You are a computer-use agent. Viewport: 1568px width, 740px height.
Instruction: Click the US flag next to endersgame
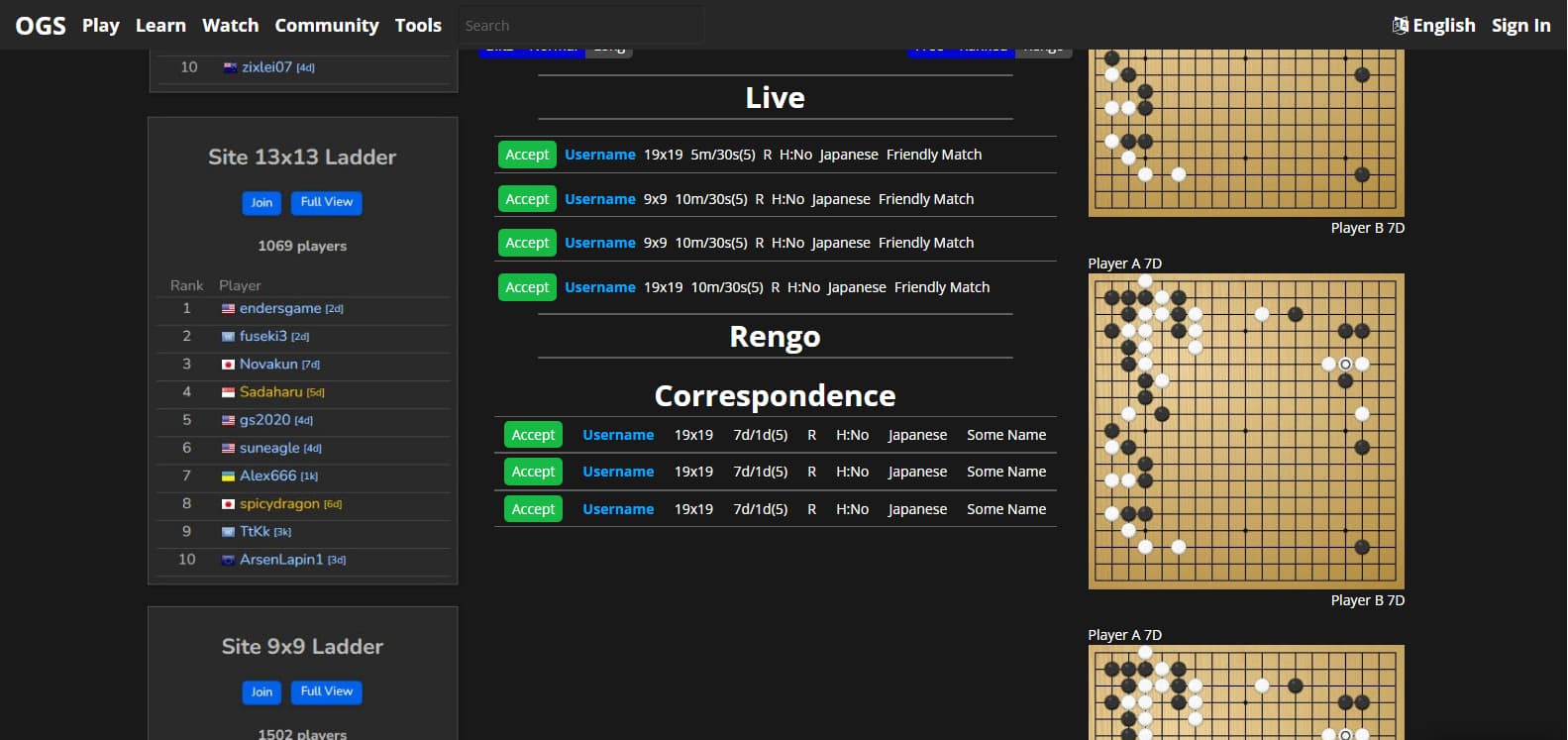228,309
